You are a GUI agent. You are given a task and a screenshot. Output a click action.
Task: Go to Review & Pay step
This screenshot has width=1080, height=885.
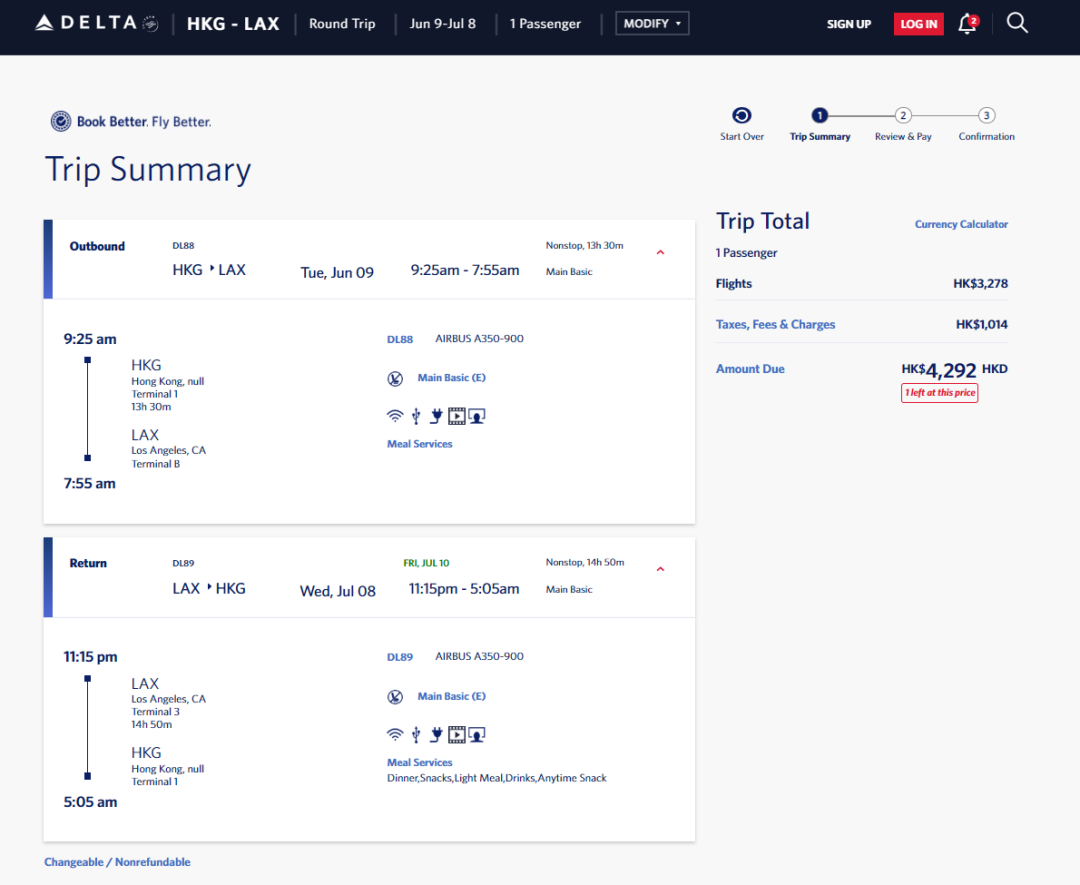[903, 116]
